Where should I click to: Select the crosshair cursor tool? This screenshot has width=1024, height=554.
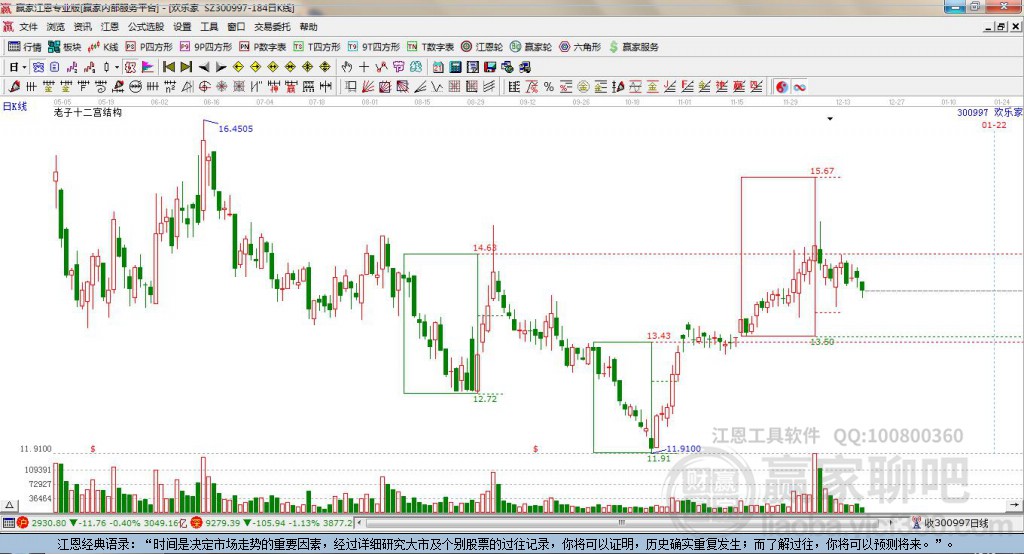coord(364,67)
